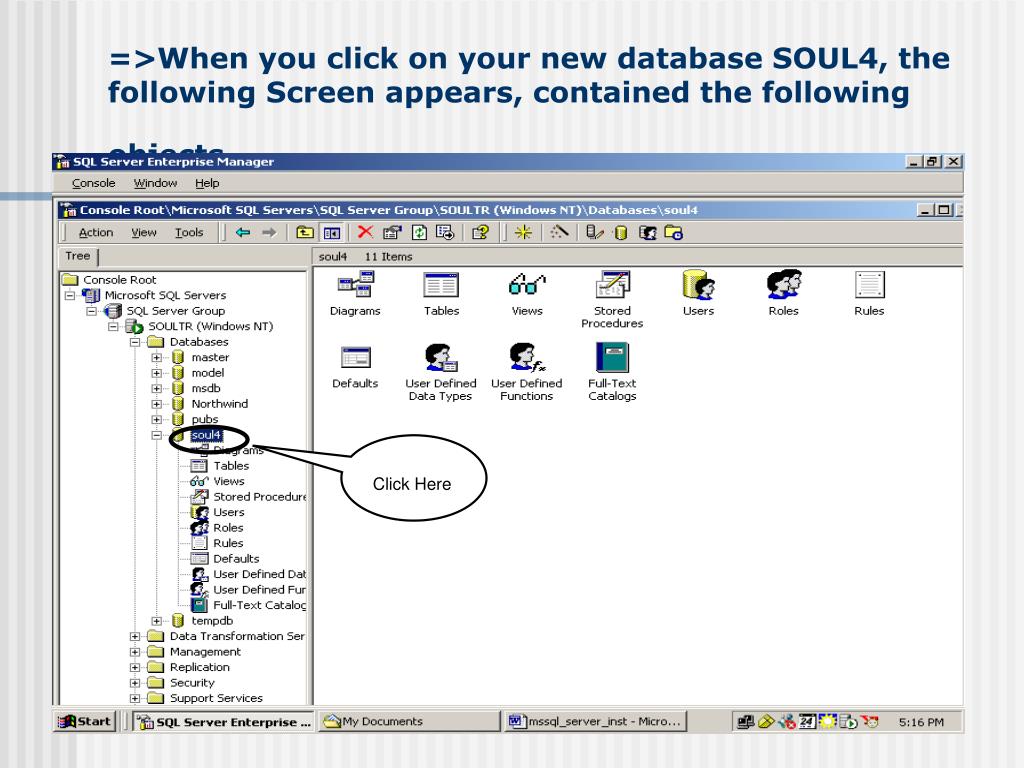Click the Windows Start button
The width and height of the screenshot is (1024, 768).
(85, 722)
